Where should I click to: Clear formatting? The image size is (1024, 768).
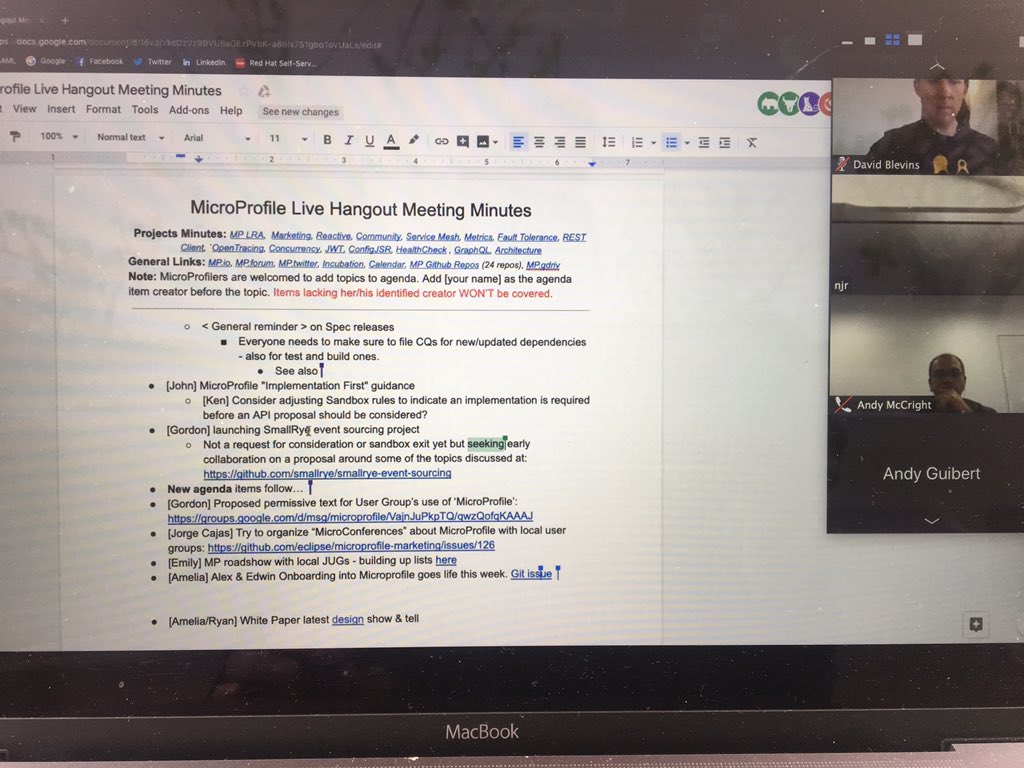click(752, 142)
